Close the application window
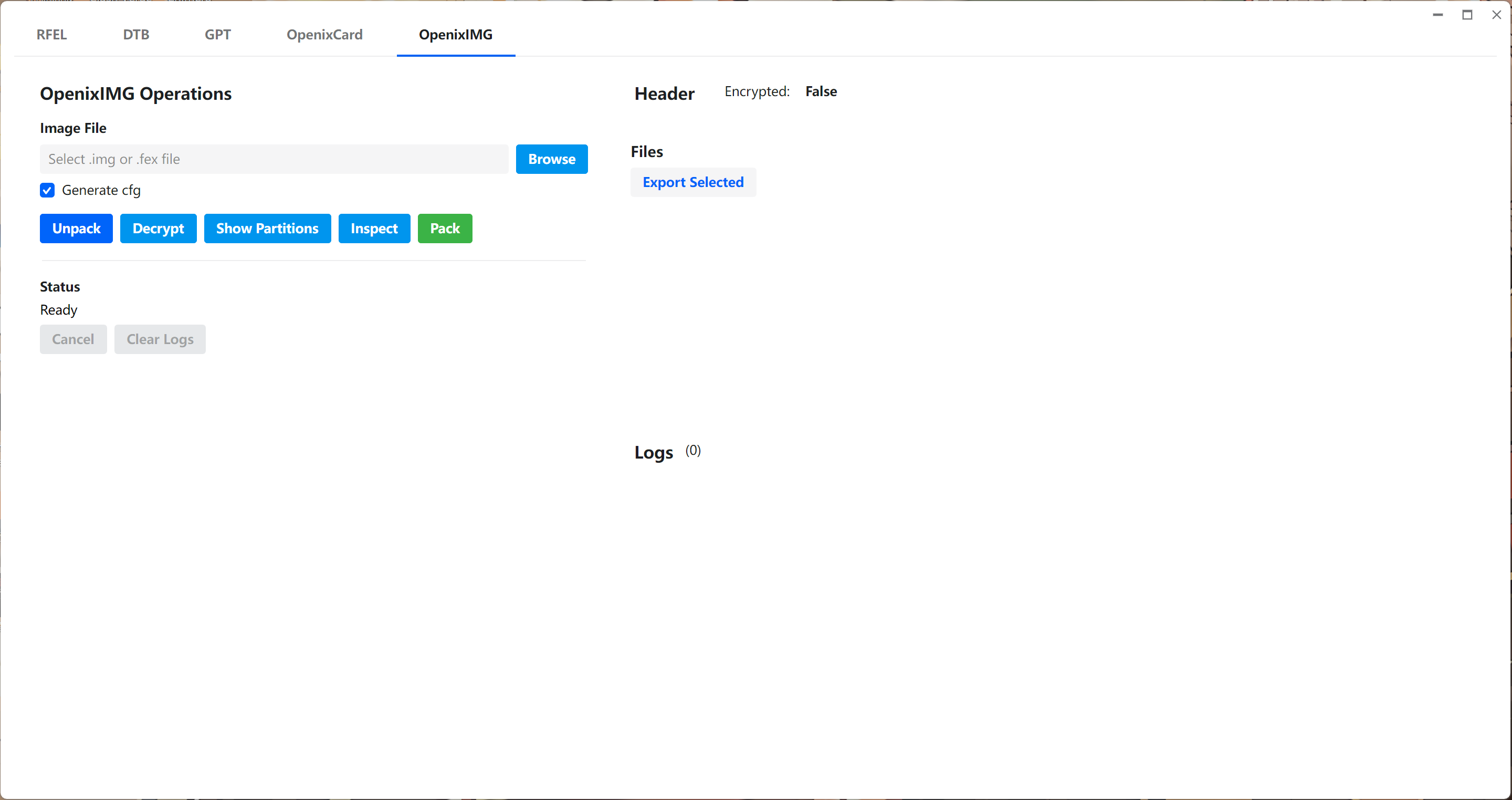 pyautogui.click(x=1496, y=15)
